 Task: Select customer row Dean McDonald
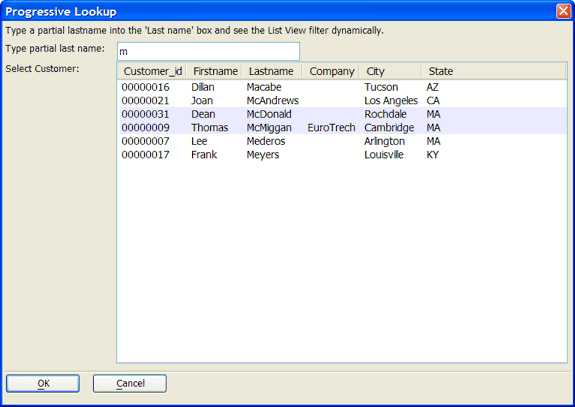click(343, 114)
